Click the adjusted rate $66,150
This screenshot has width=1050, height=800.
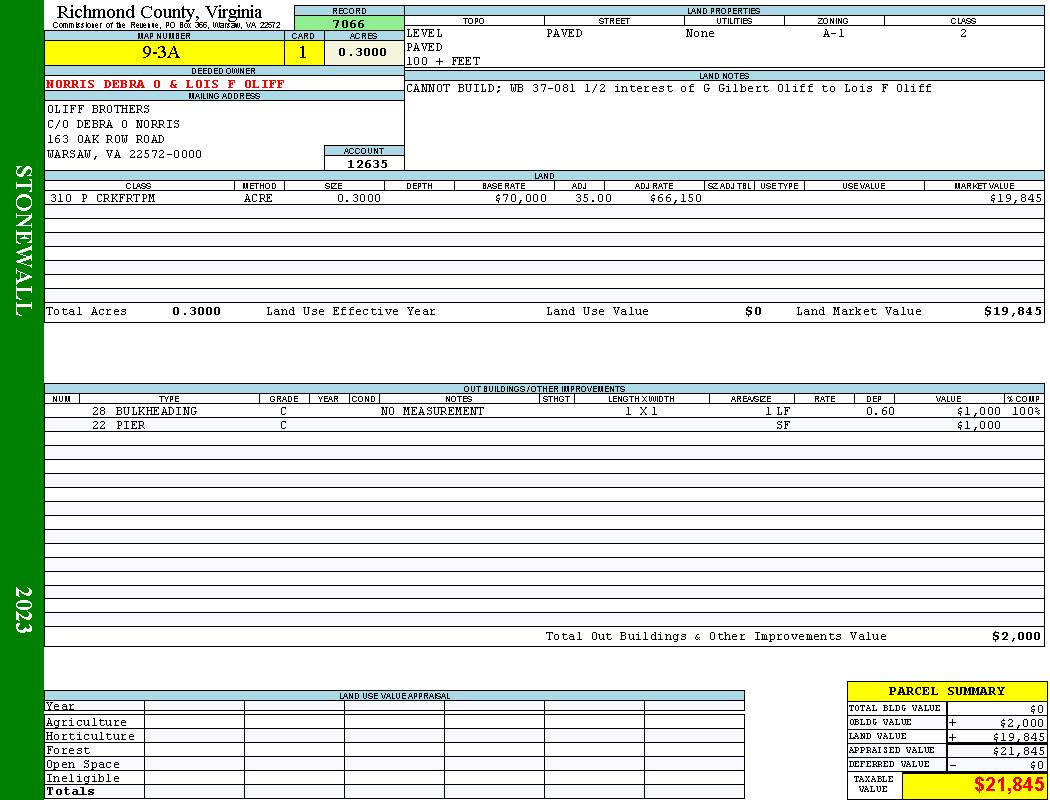click(x=676, y=198)
